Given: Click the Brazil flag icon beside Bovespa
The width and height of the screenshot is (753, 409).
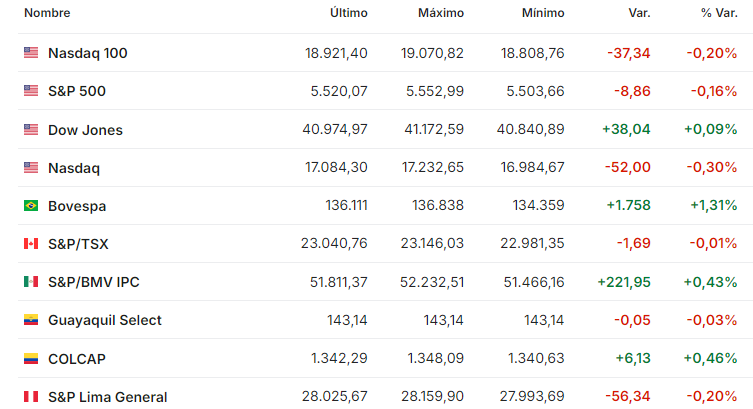Looking at the screenshot, I should click(31, 205).
